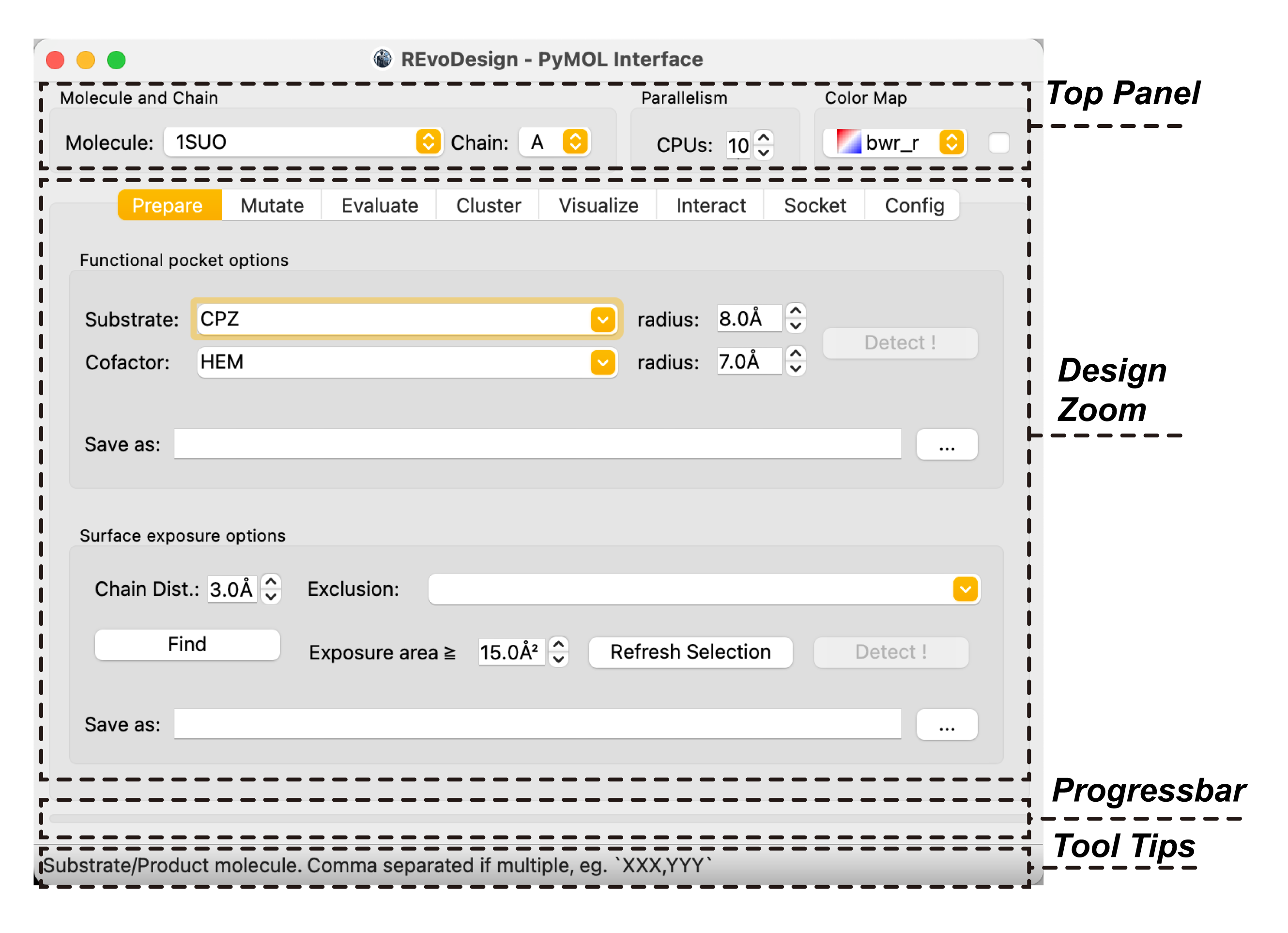1288x933 pixels.
Task: Increase the Exposure area 15.0Å² value
Action: pos(559,644)
